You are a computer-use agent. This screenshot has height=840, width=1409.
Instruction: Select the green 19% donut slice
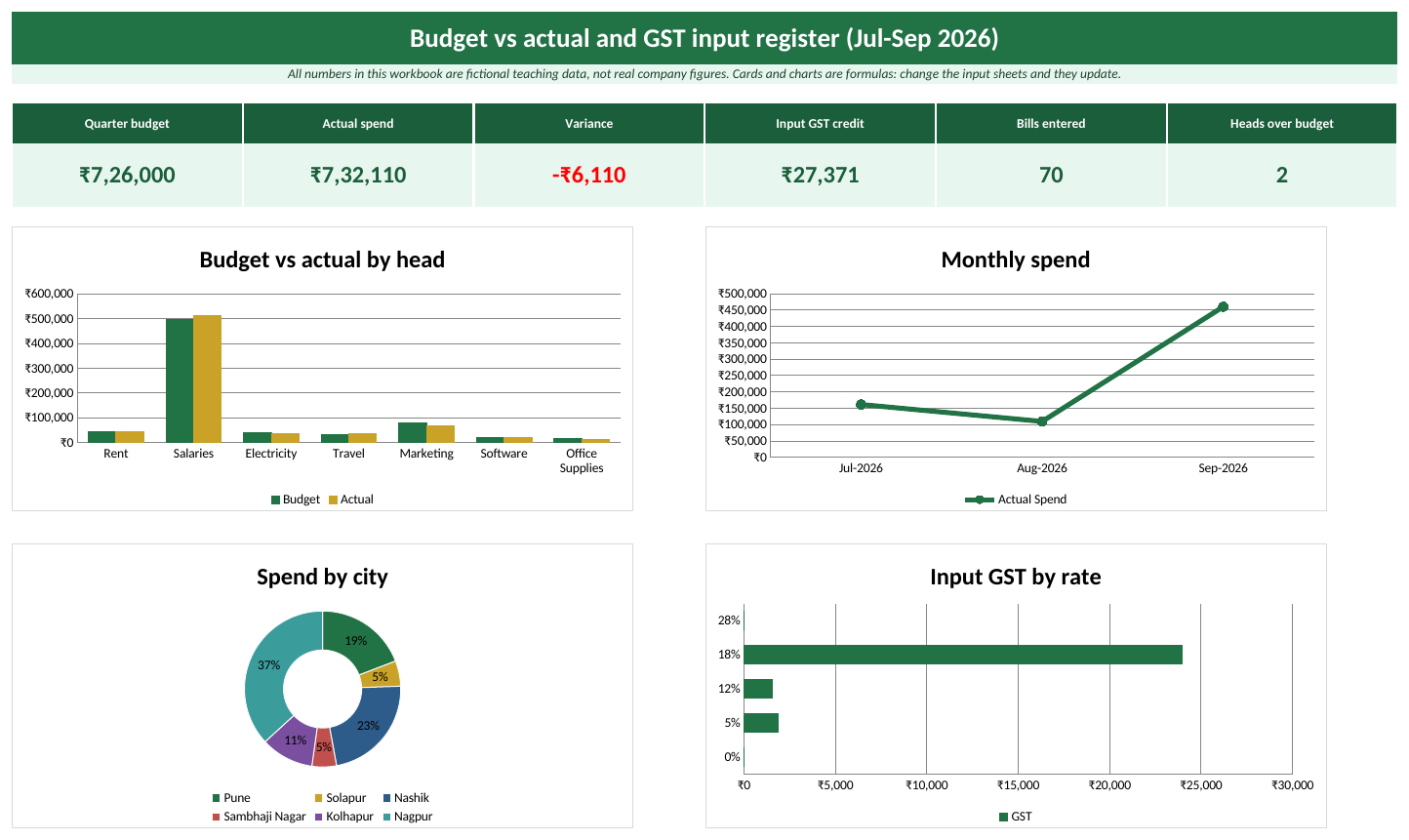[x=355, y=639]
